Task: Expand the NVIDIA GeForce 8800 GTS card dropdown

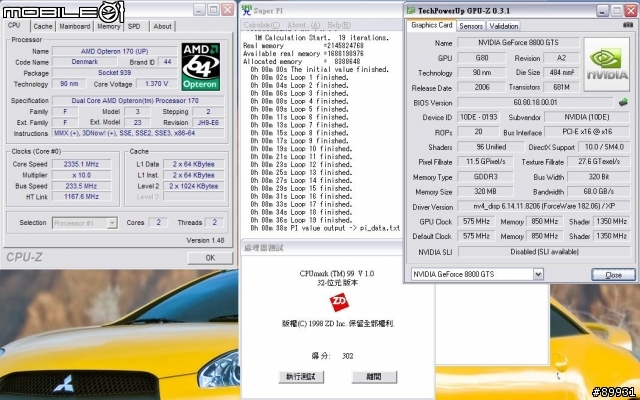Action: (x=538, y=274)
